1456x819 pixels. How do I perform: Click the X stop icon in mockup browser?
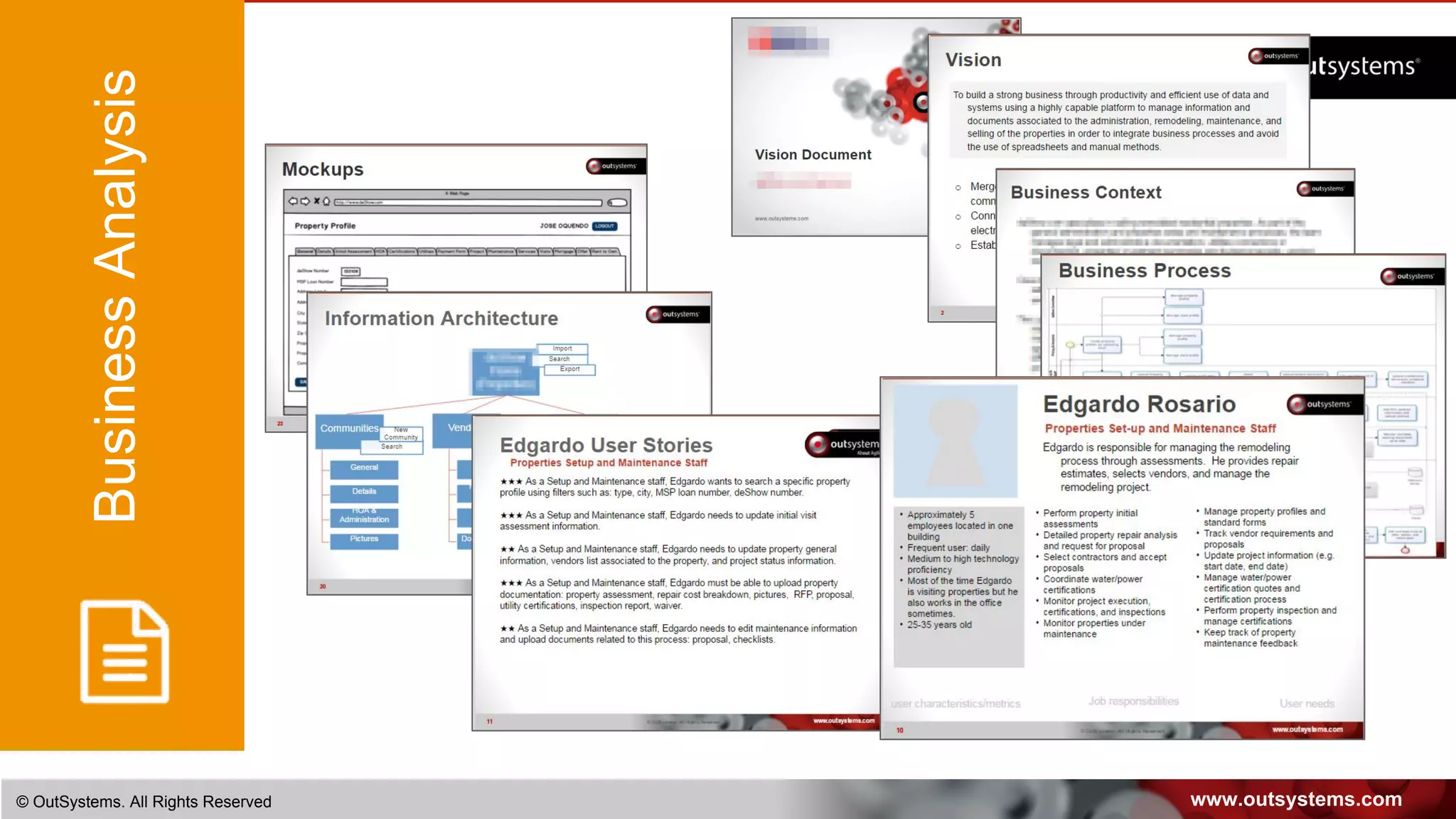click(316, 200)
